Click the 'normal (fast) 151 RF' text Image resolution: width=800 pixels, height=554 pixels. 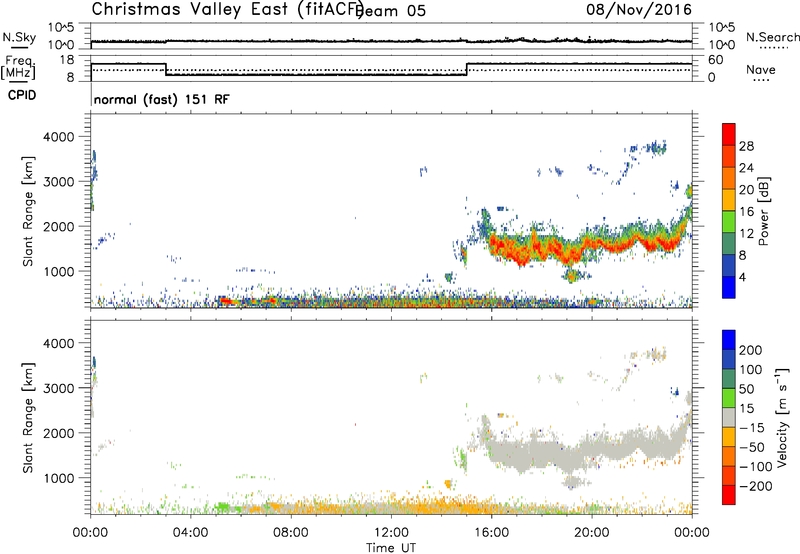point(162,99)
